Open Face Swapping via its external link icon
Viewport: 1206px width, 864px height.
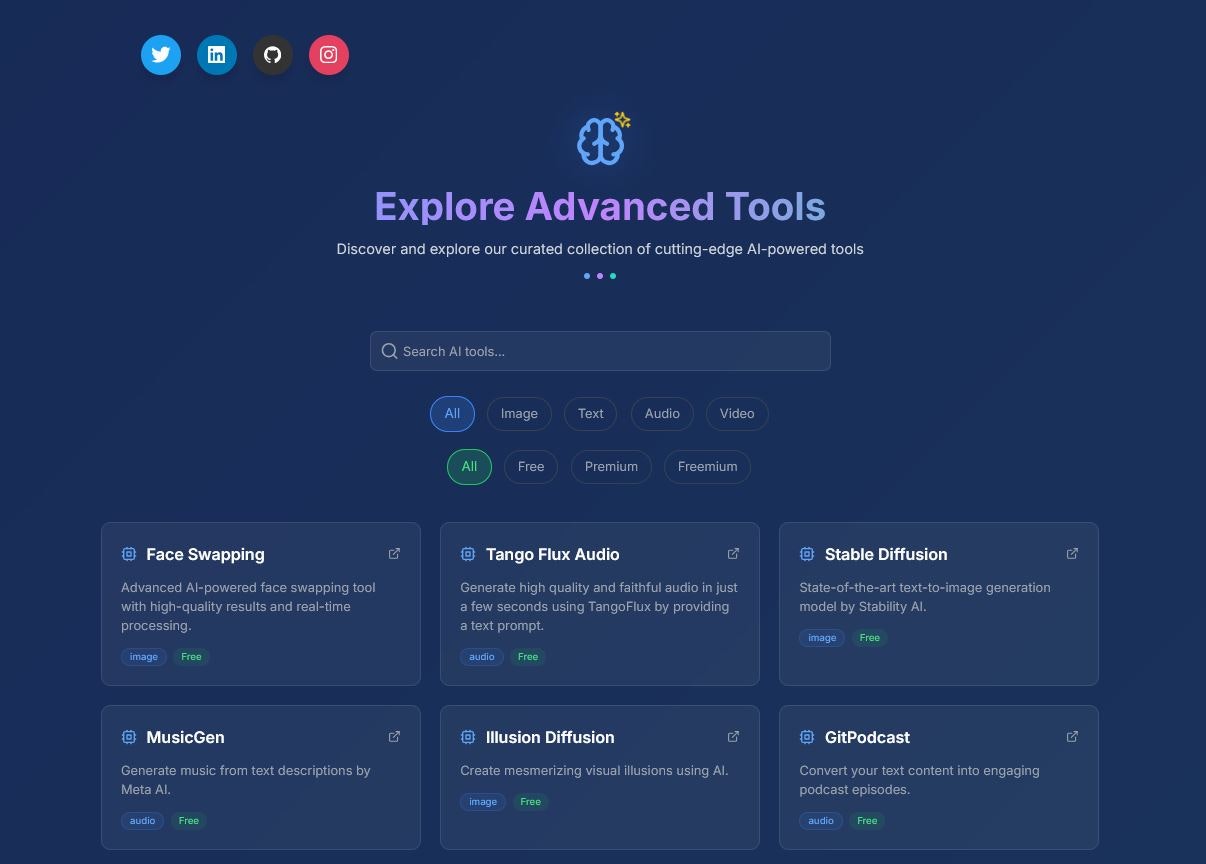394,553
